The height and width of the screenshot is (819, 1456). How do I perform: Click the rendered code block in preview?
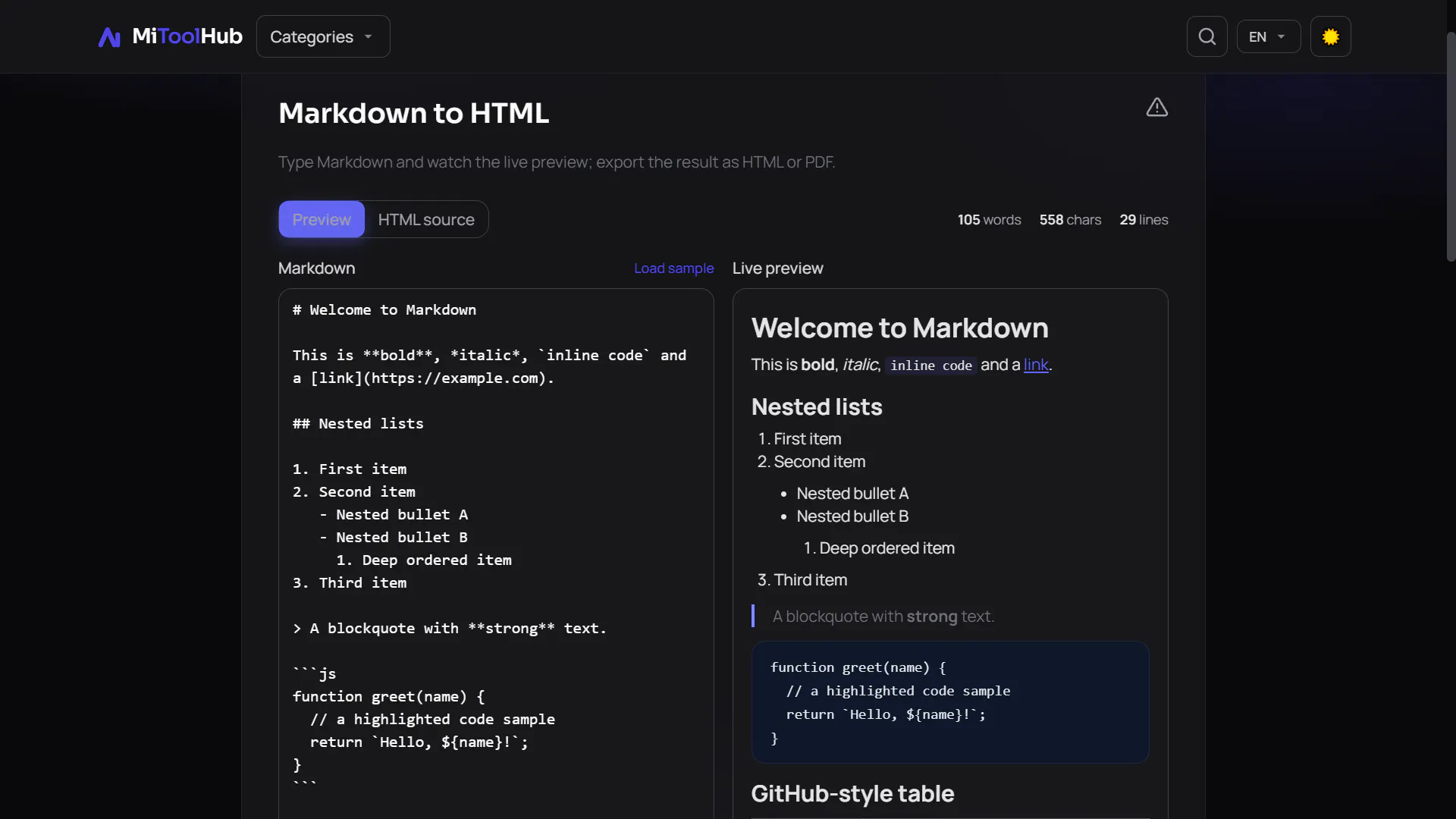[x=950, y=702]
